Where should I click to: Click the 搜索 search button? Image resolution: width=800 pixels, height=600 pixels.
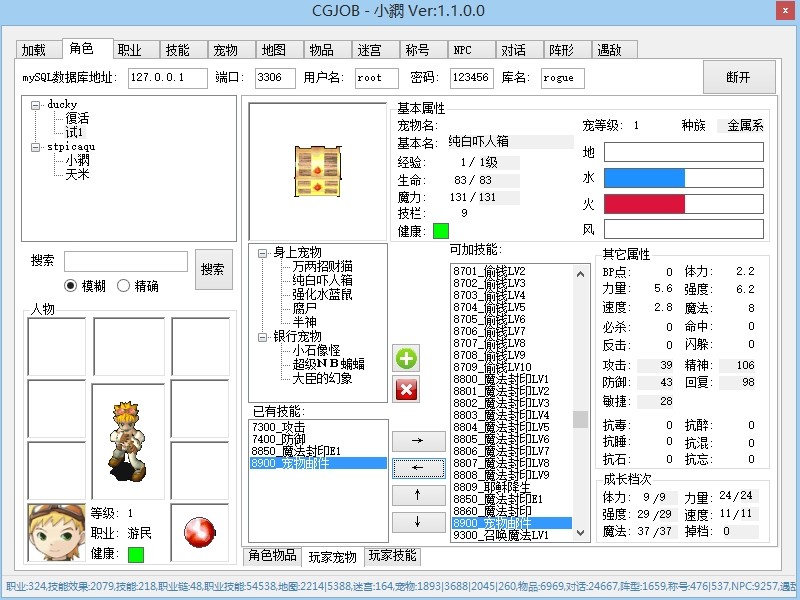(213, 269)
